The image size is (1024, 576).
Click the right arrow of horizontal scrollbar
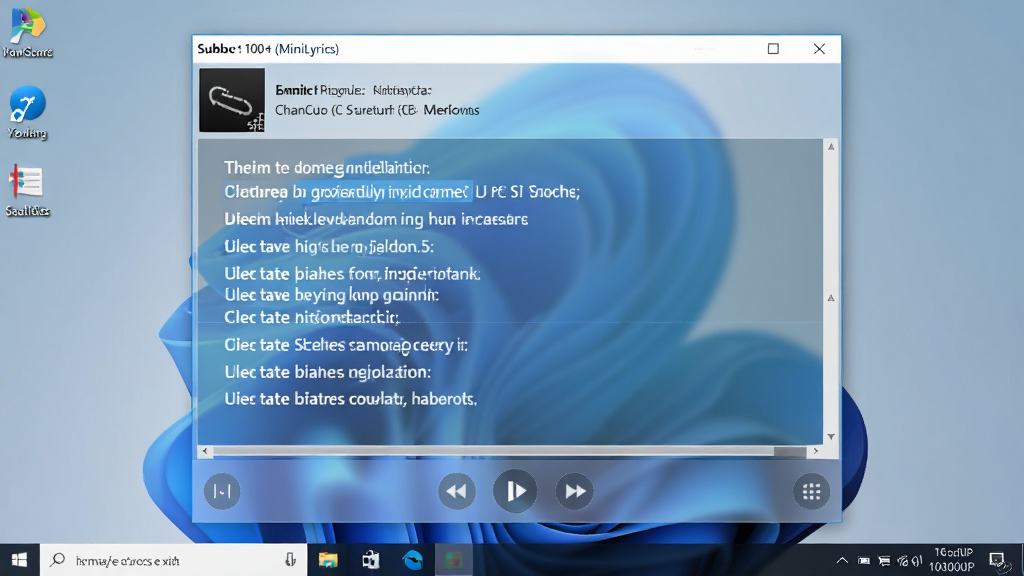(x=816, y=451)
